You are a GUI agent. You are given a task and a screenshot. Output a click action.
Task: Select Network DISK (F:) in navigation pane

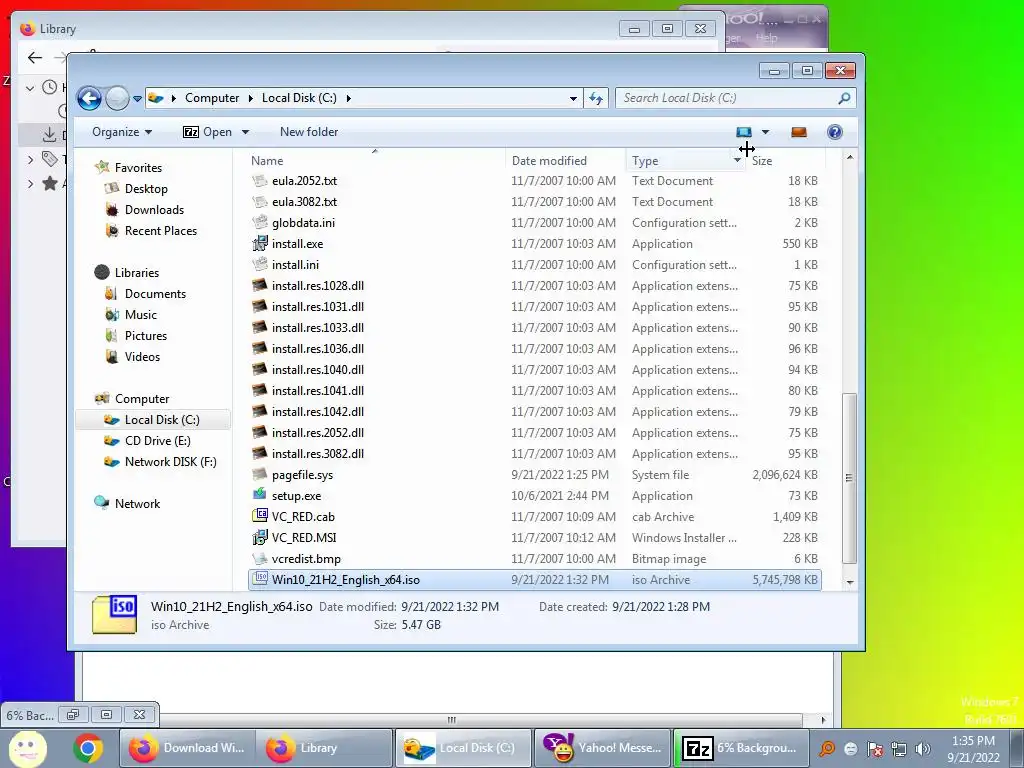tap(170, 462)
